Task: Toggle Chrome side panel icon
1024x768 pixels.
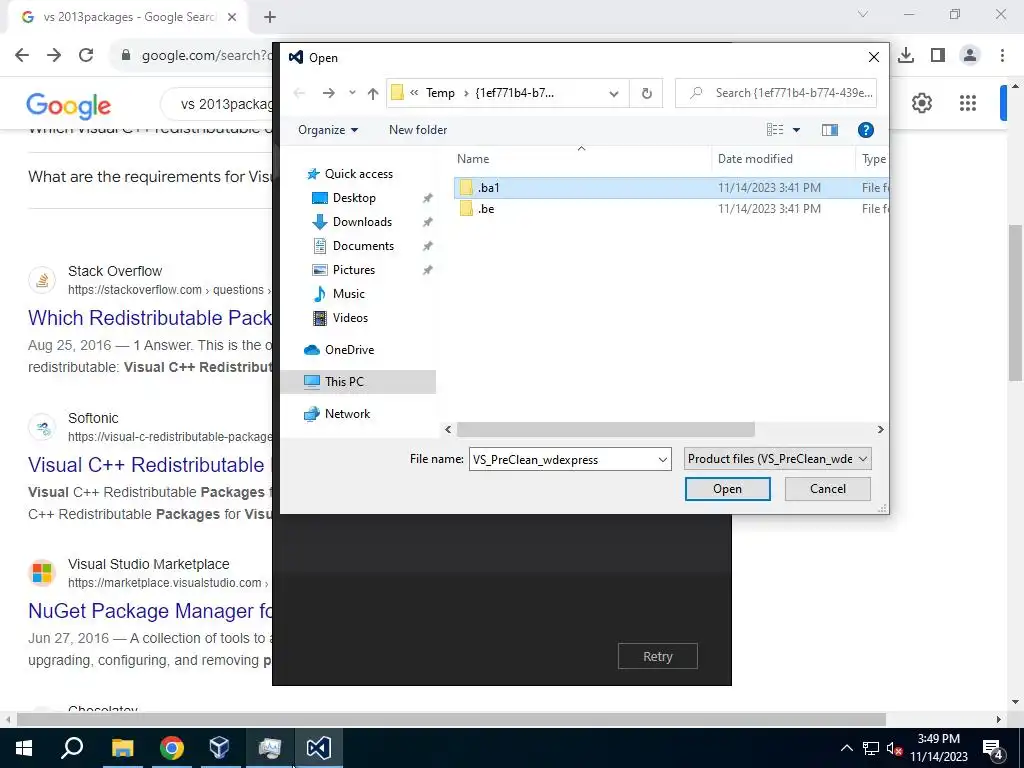Action: point(938,55)
